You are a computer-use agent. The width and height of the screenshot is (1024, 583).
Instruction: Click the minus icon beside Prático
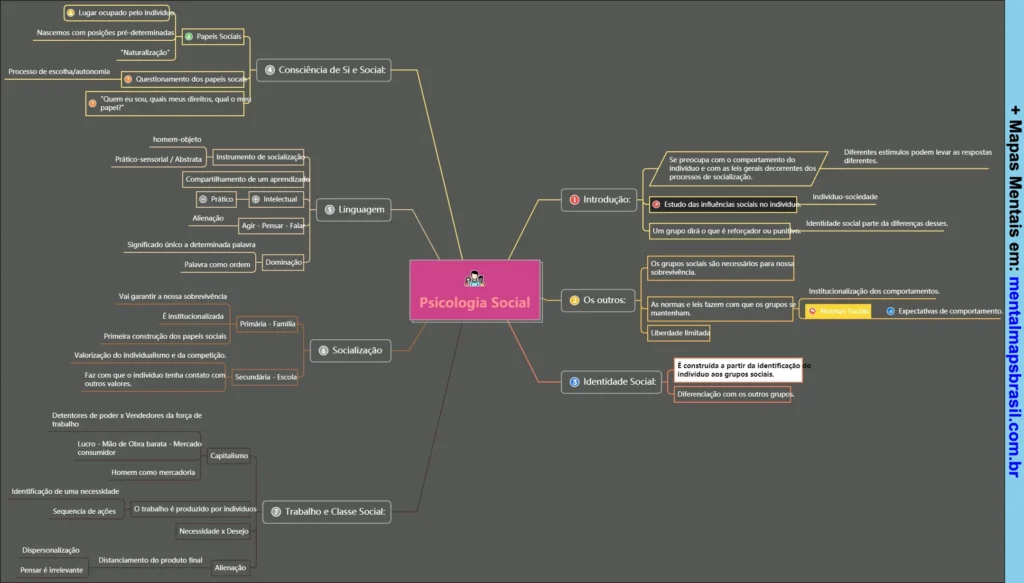(203, 199)
